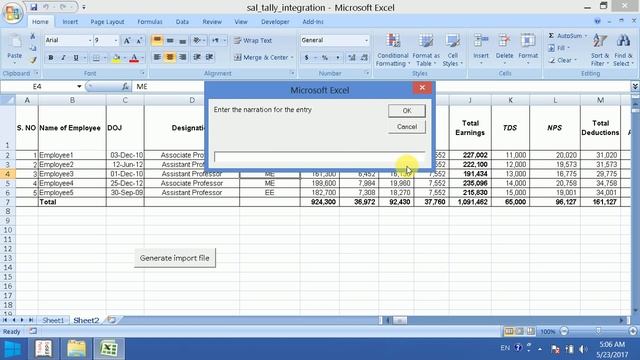Open Format as Table gallery
This screenshot has height=360, width=640.
point(426,51)
